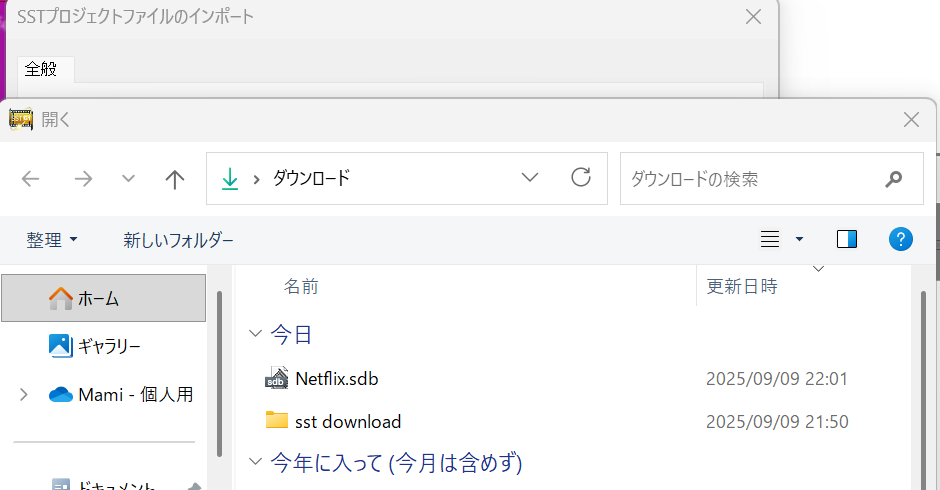
Task: Open the help question mark icon
Action: (x=900, y=239)
